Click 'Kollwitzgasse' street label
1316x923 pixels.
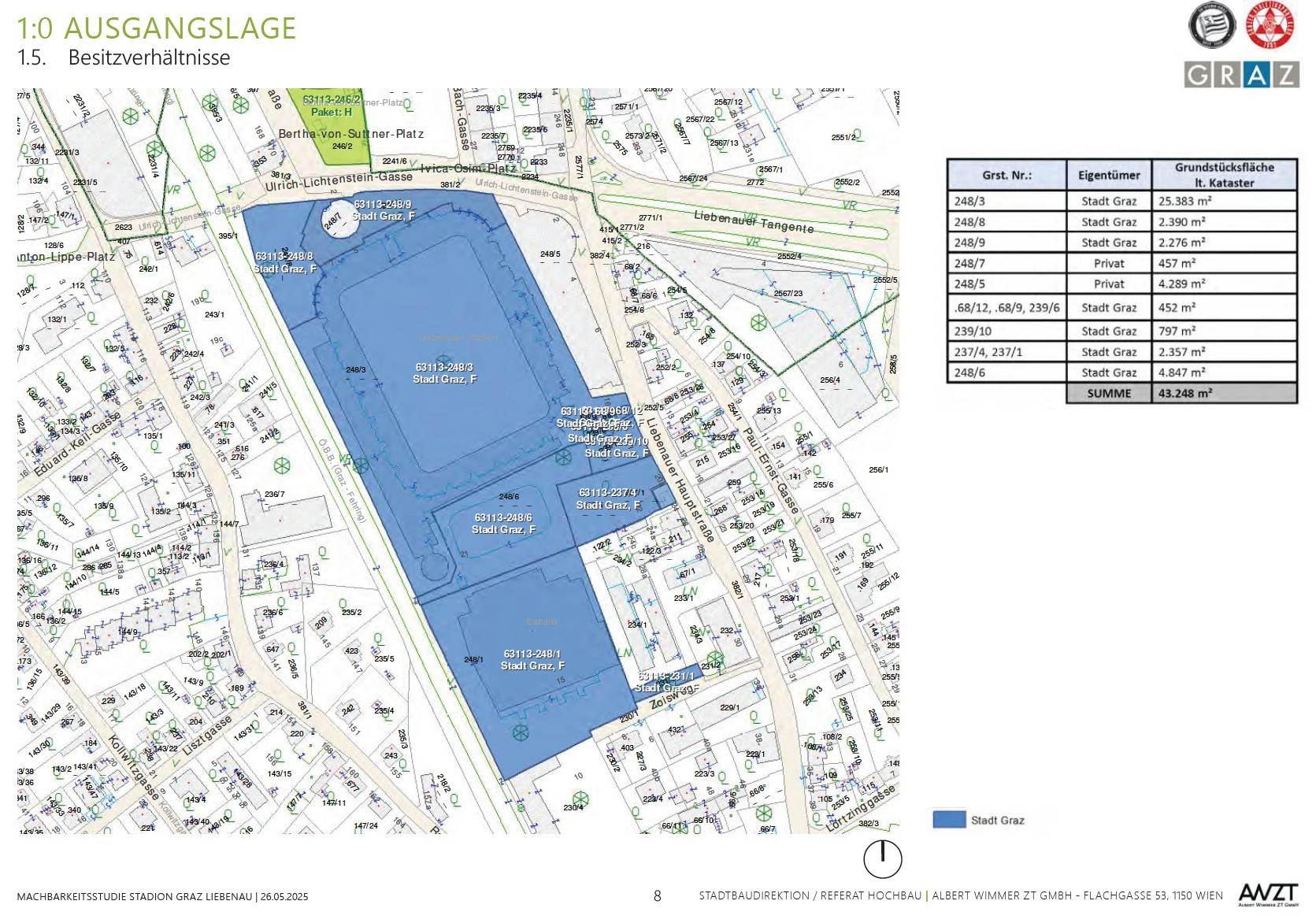[x=136, y=767]
